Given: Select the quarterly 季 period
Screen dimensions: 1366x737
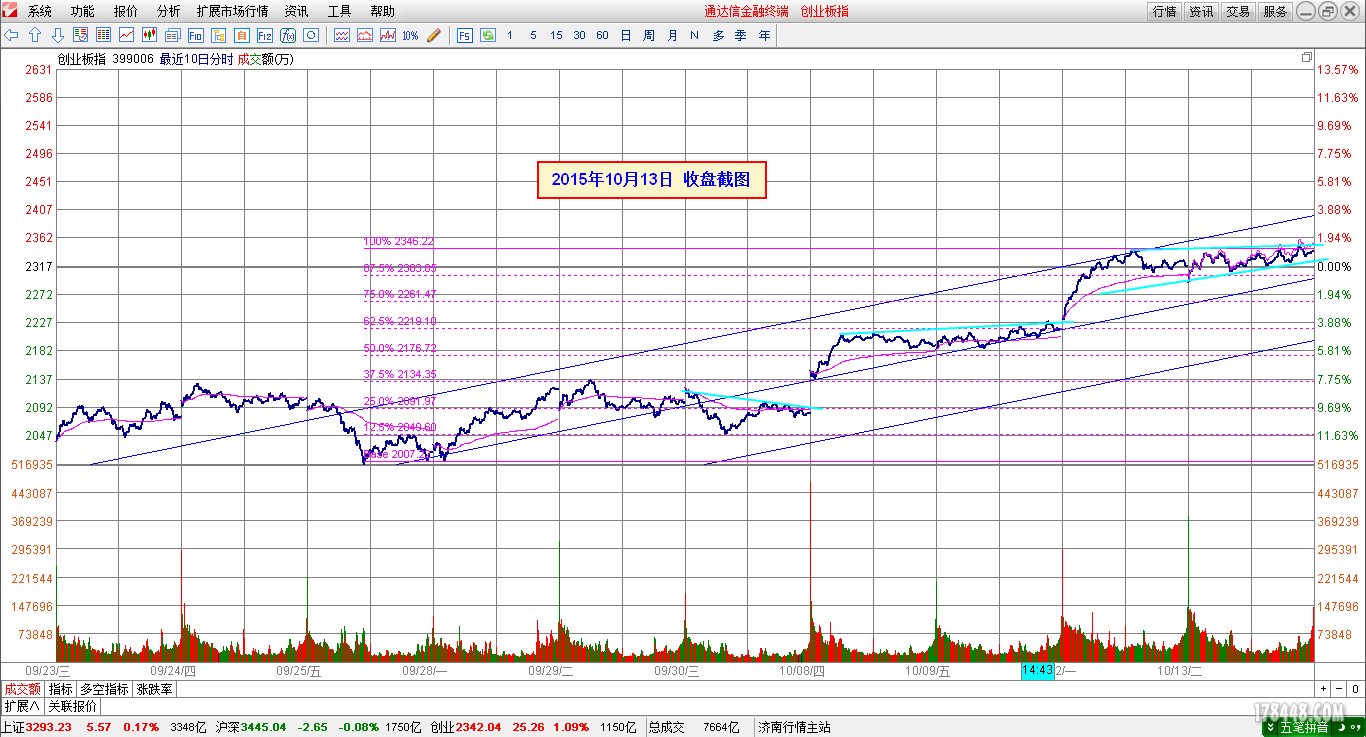Looking at the screenshot, I should (x=741, y=35).
